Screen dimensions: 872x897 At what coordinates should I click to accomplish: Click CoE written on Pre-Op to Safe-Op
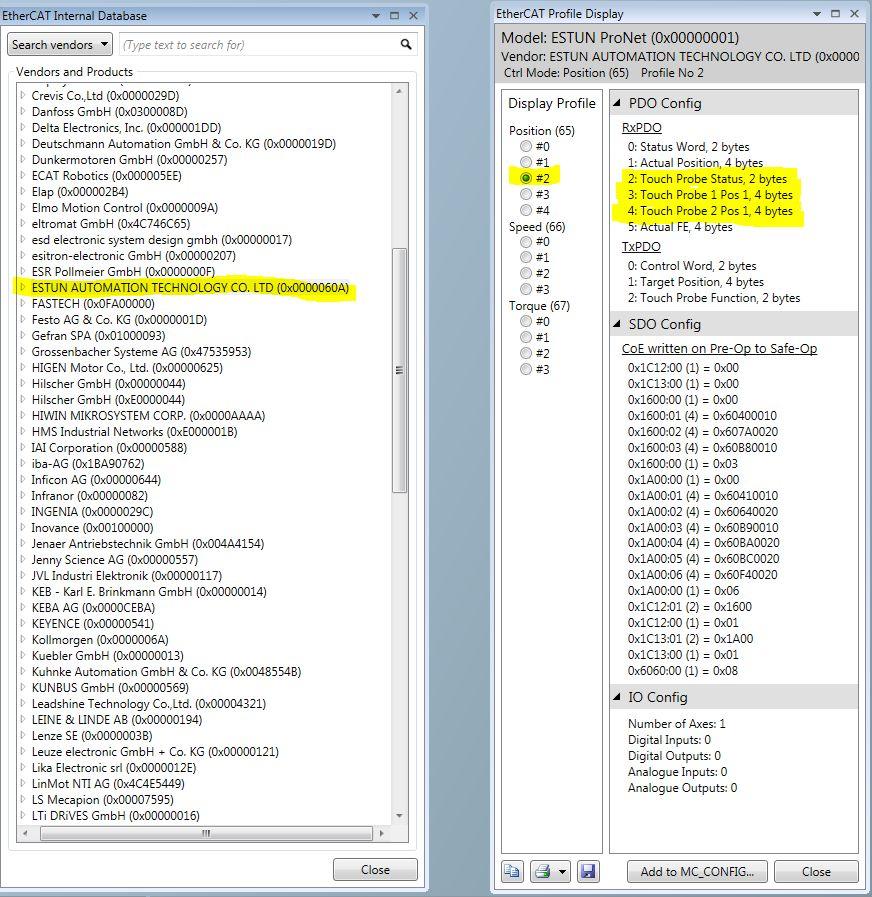(719, 348)
